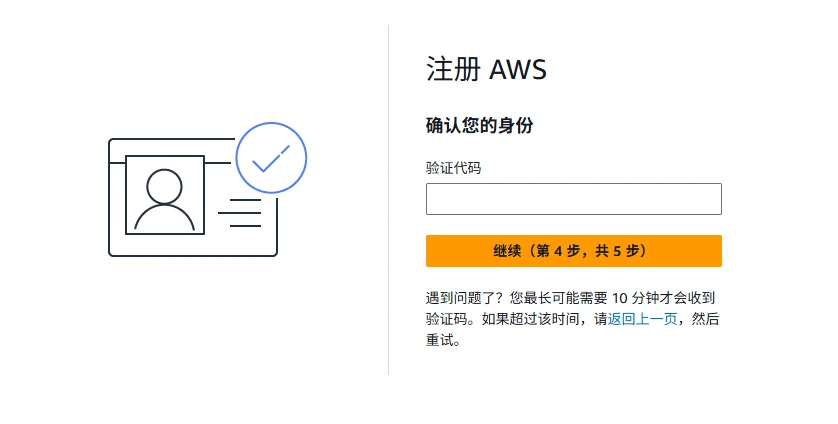Click the 确认您的身份 subheading
838x424 pixels.
pos(479,126)
